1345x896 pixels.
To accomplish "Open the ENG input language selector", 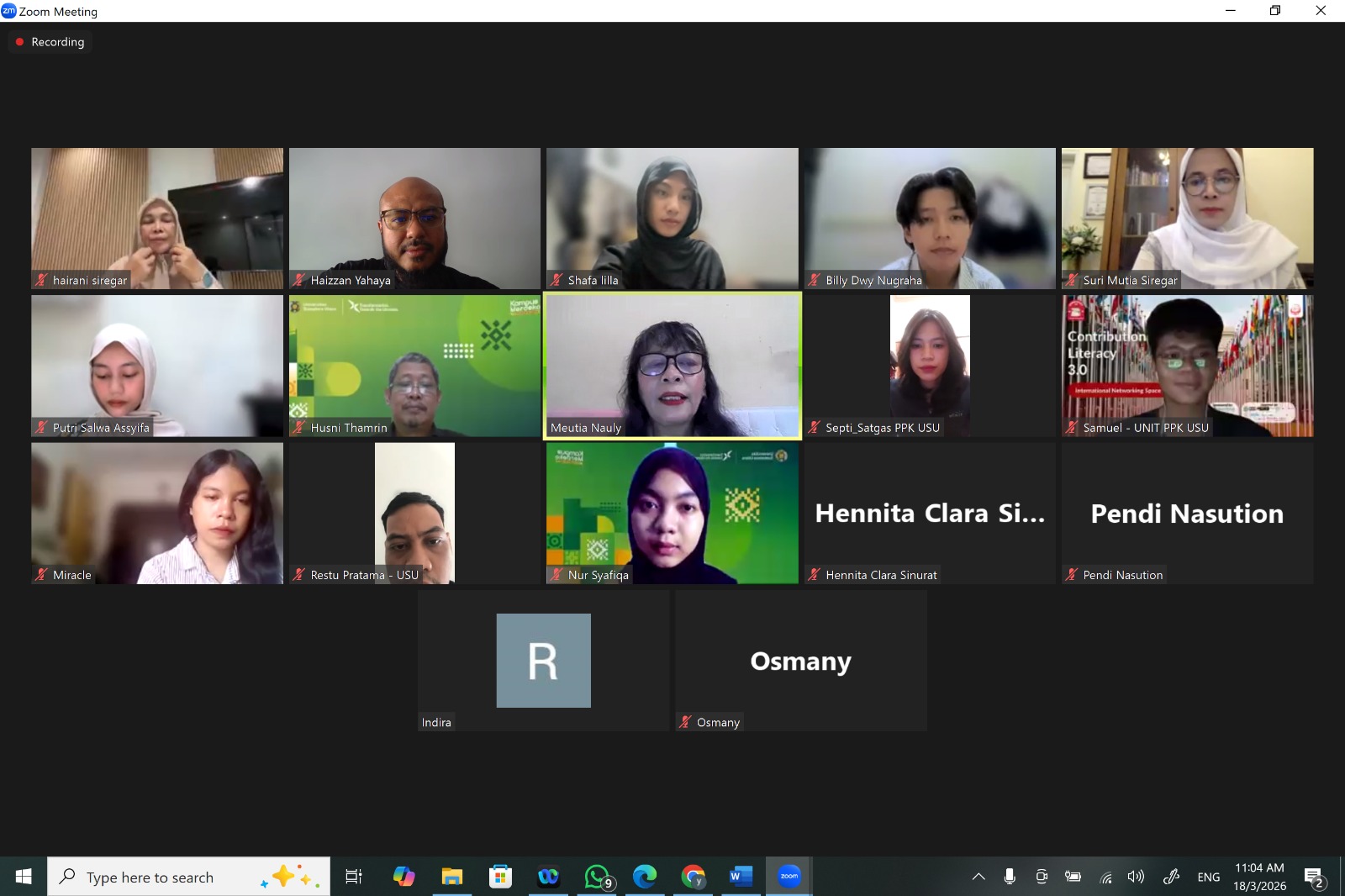I will click(x=1209, y=877).
